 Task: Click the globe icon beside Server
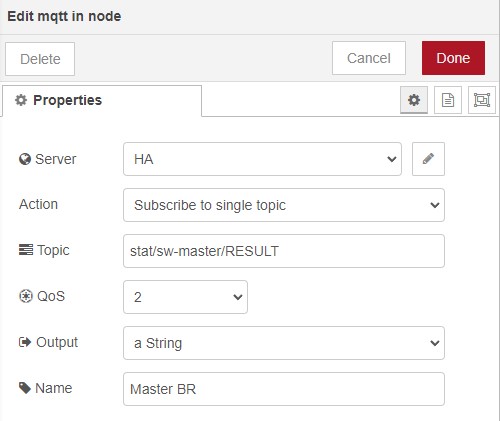[25, 159]
